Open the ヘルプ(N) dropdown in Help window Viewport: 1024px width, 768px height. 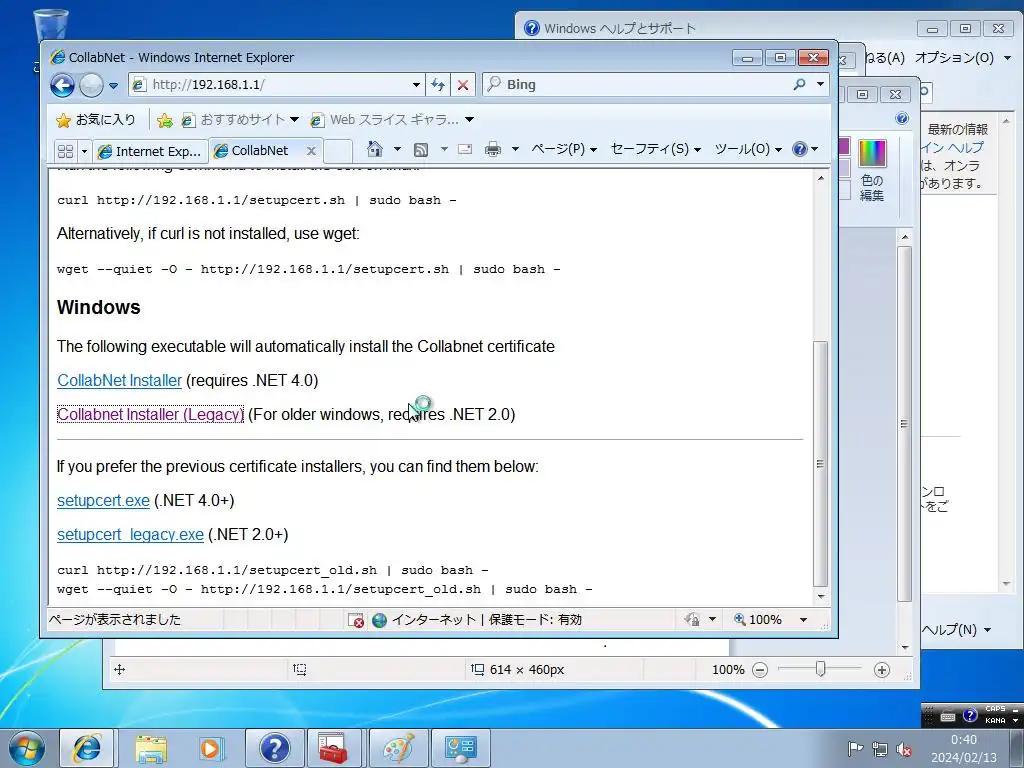pyautogui.click(x=957, y=630)
